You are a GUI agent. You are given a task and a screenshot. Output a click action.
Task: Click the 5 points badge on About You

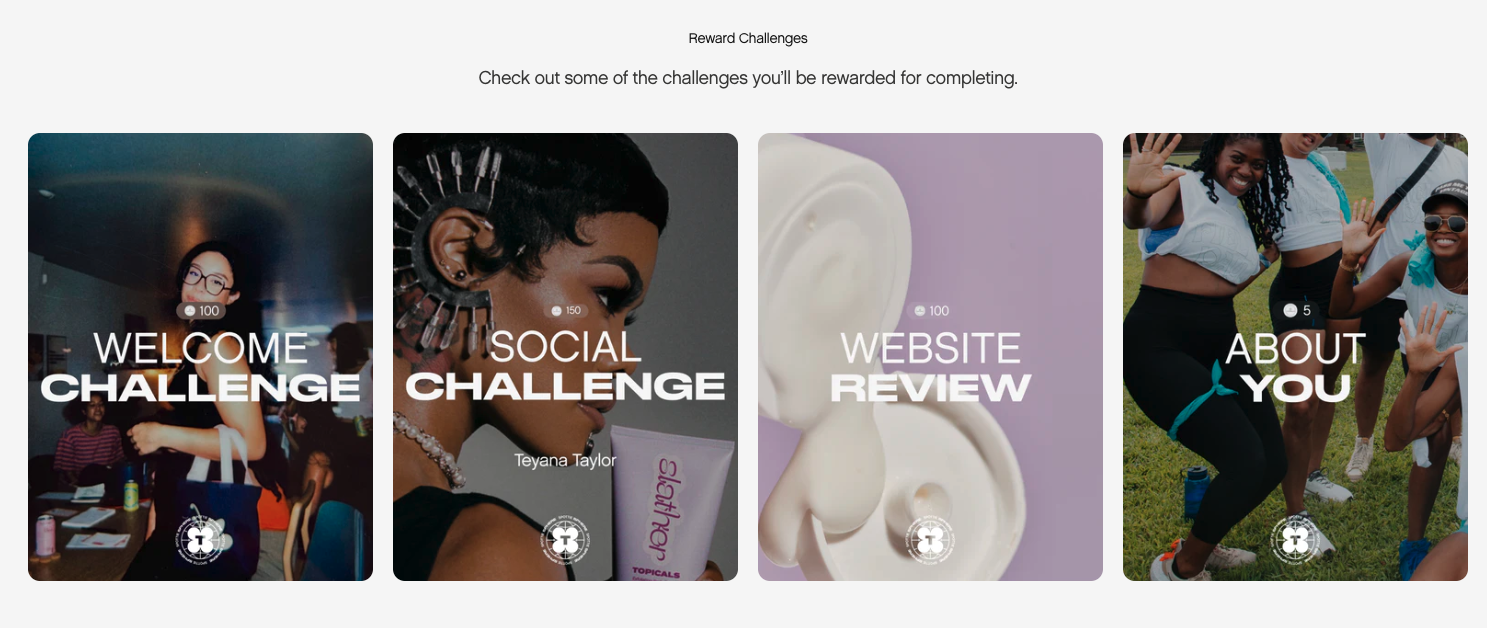(x=1296, y=311)
